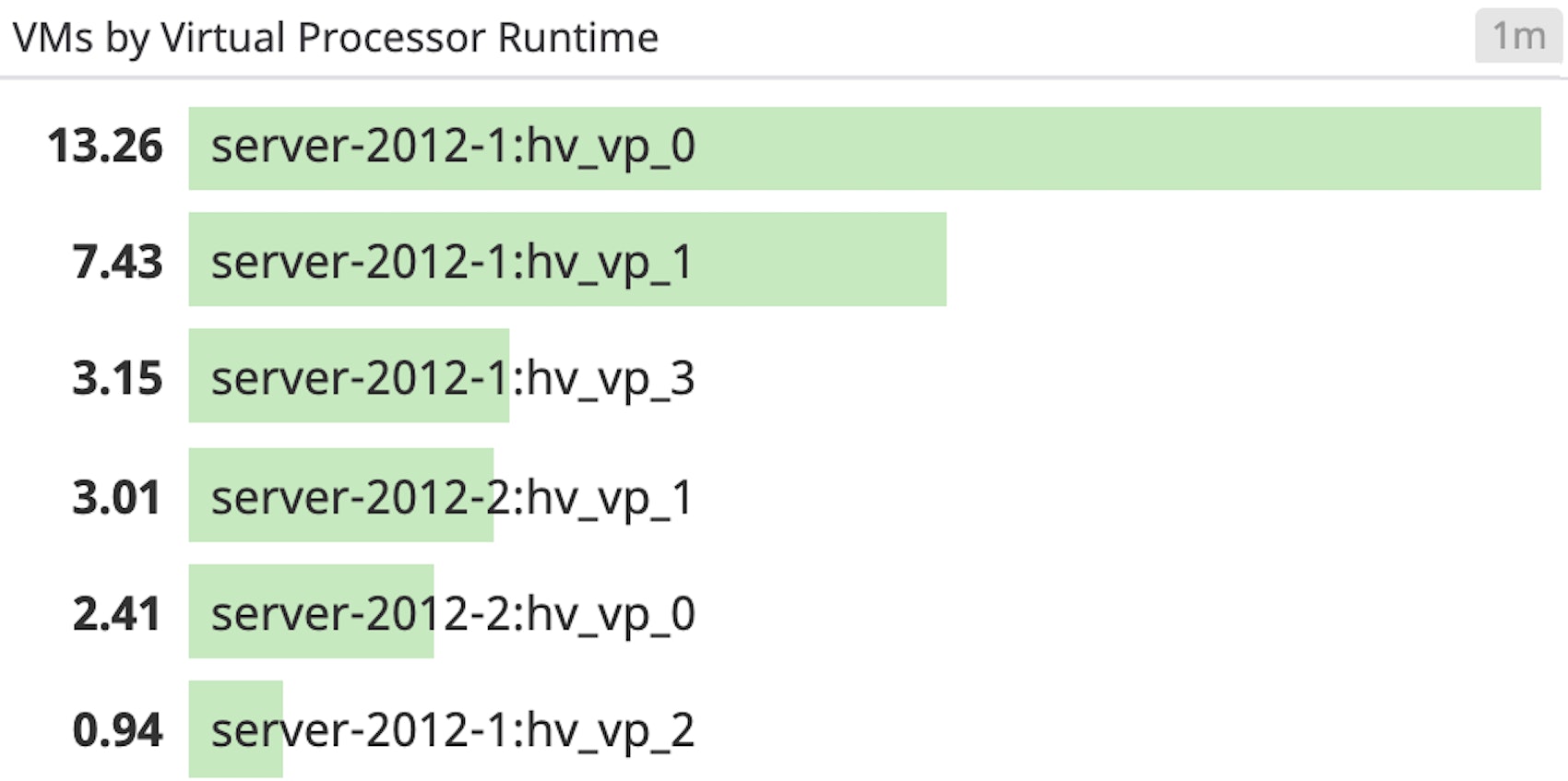Select the server-2012-1:hv_vp_3 label text
Screen dimensions: 1568x781
[x=453, y=378]
